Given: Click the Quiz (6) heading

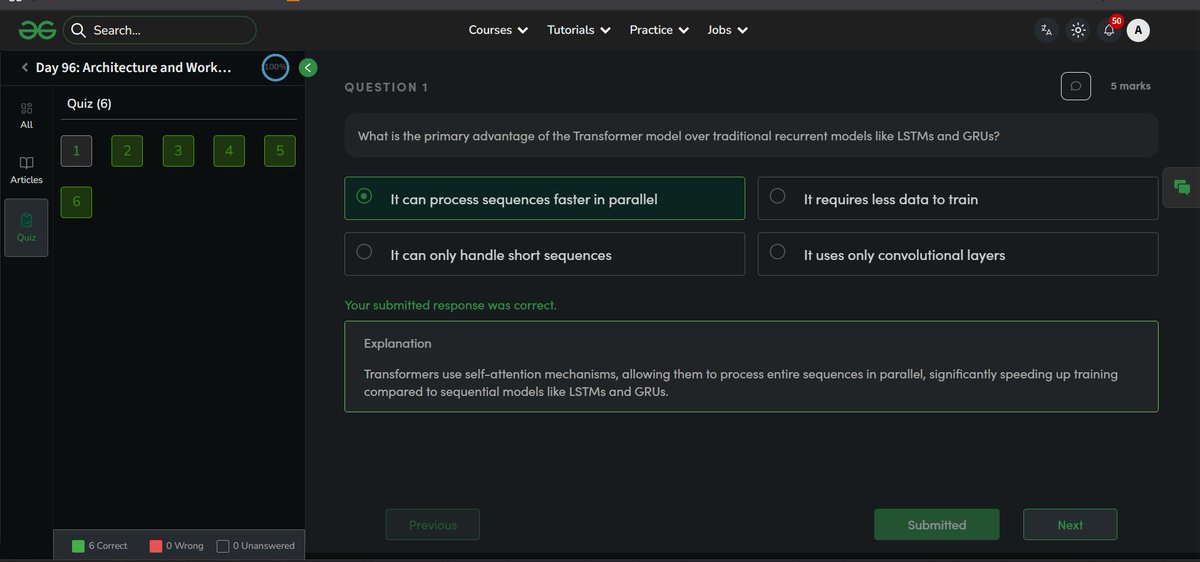Looking at the screenshot, I should click(x=89, y=103).
